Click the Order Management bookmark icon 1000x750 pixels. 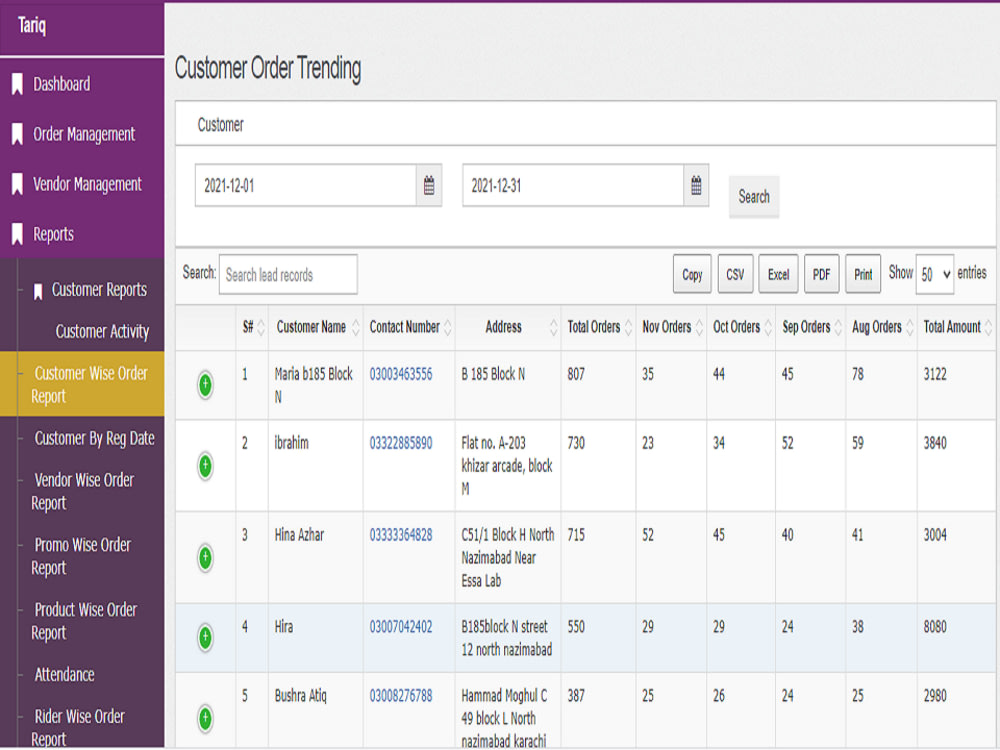coord(17,134)
